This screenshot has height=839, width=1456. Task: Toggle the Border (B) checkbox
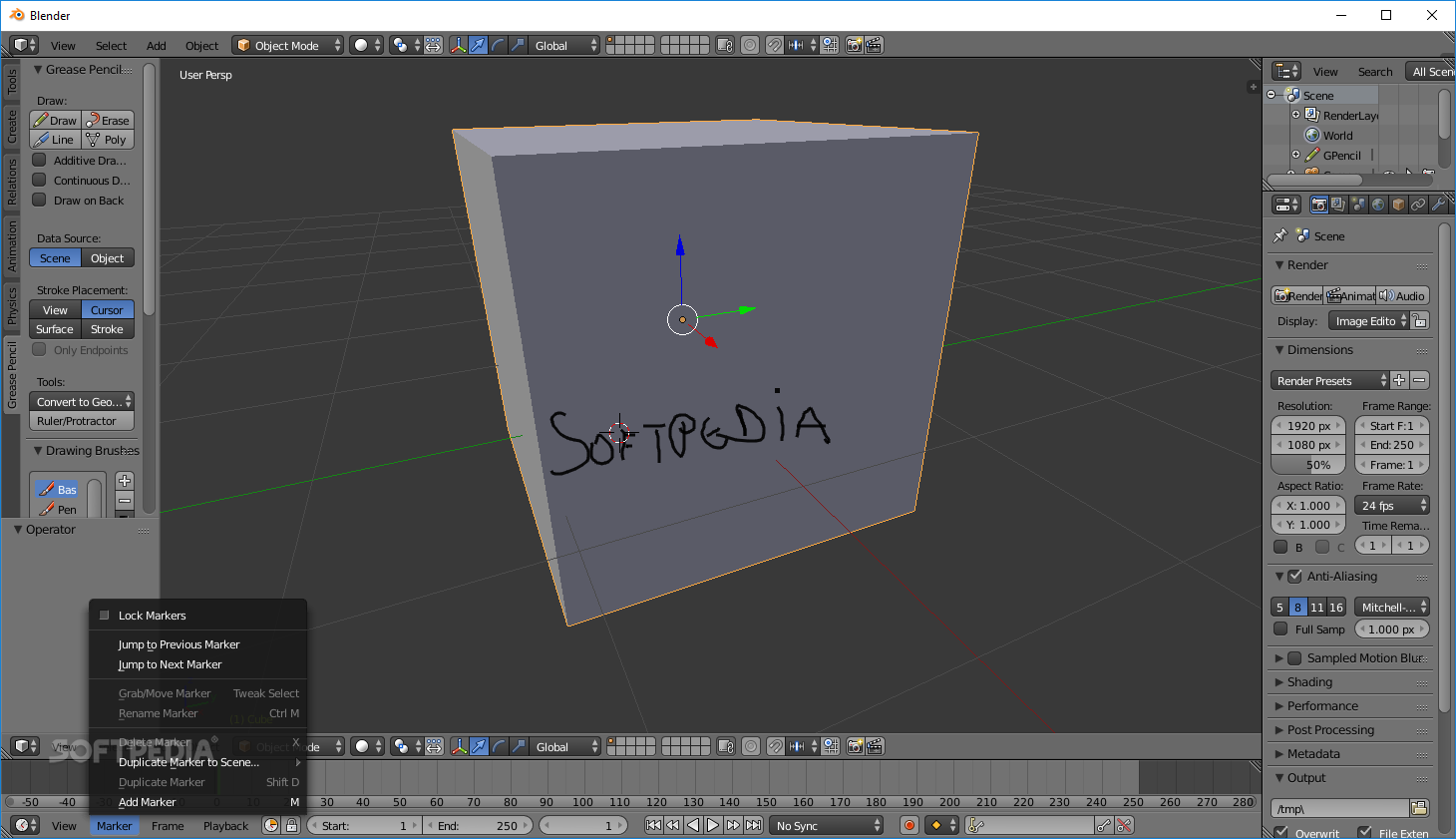pyautogui.click(x=1280, y=546)
